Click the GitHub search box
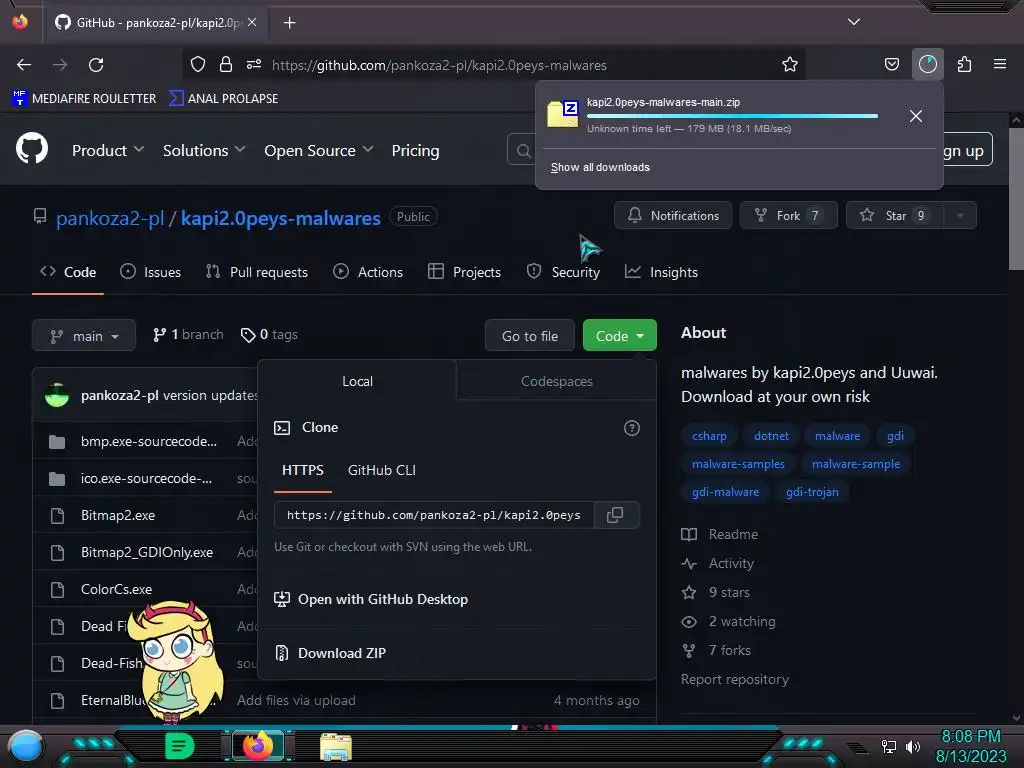This screenshot has height=768, width=1024. click(x=521, y=150)
